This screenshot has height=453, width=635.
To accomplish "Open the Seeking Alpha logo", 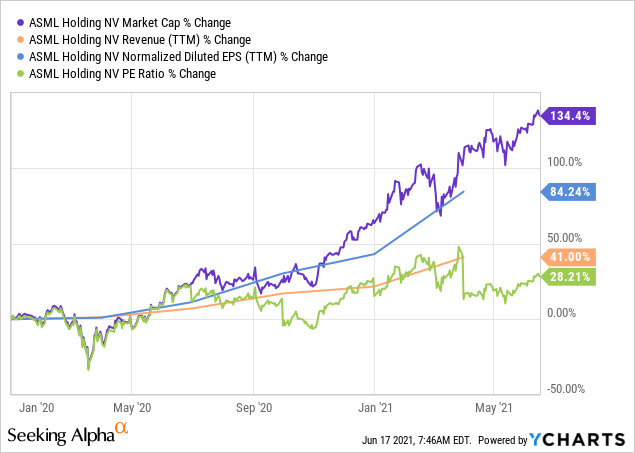I will [68, 434].
